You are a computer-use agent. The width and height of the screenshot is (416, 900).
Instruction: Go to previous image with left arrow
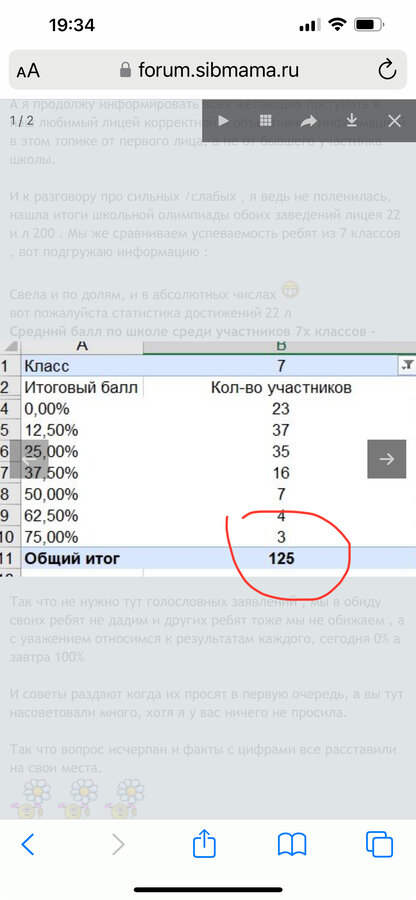point(29,459)
